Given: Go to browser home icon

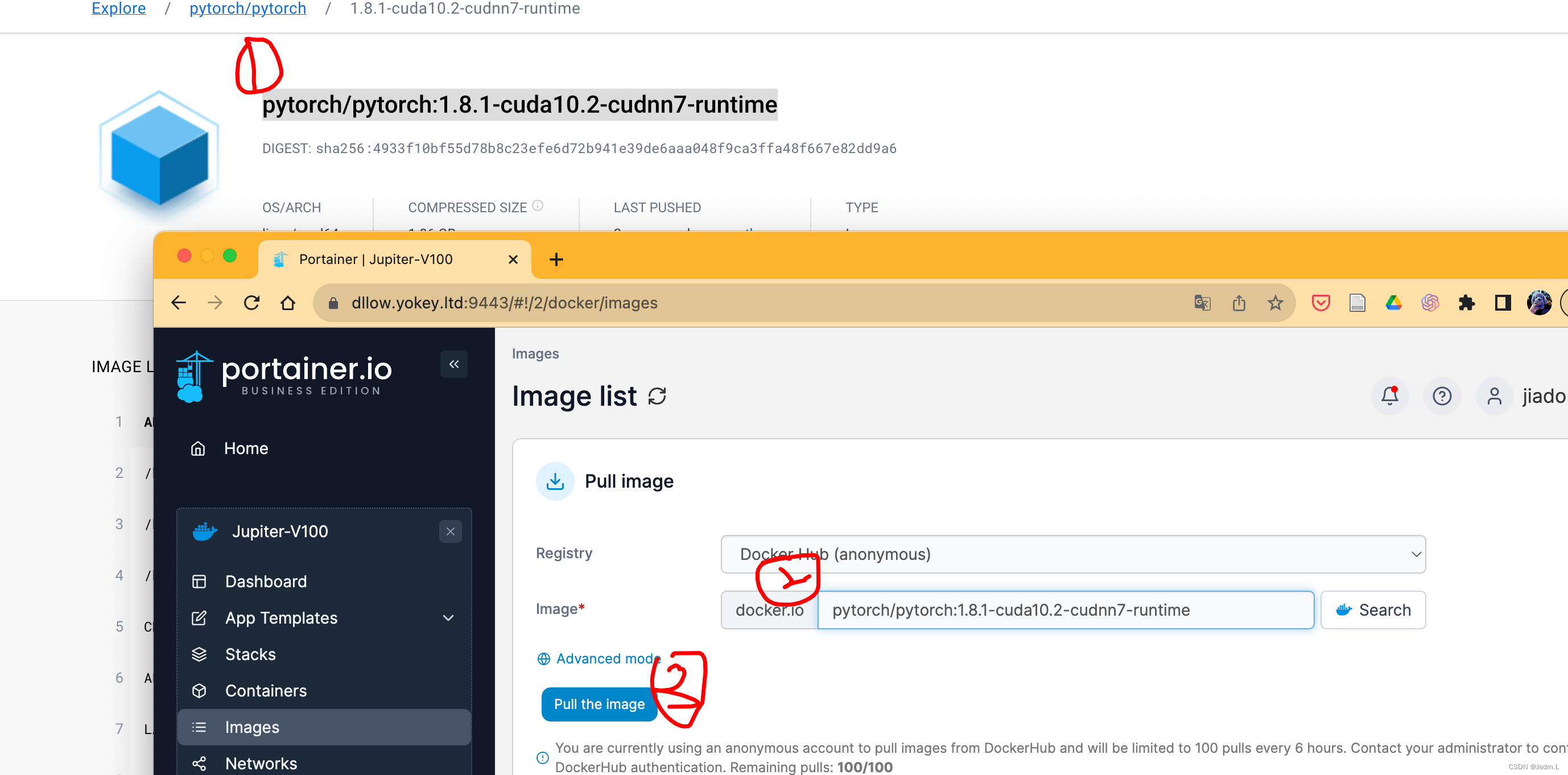Looking at the screenshot, I should pos(288,303).
